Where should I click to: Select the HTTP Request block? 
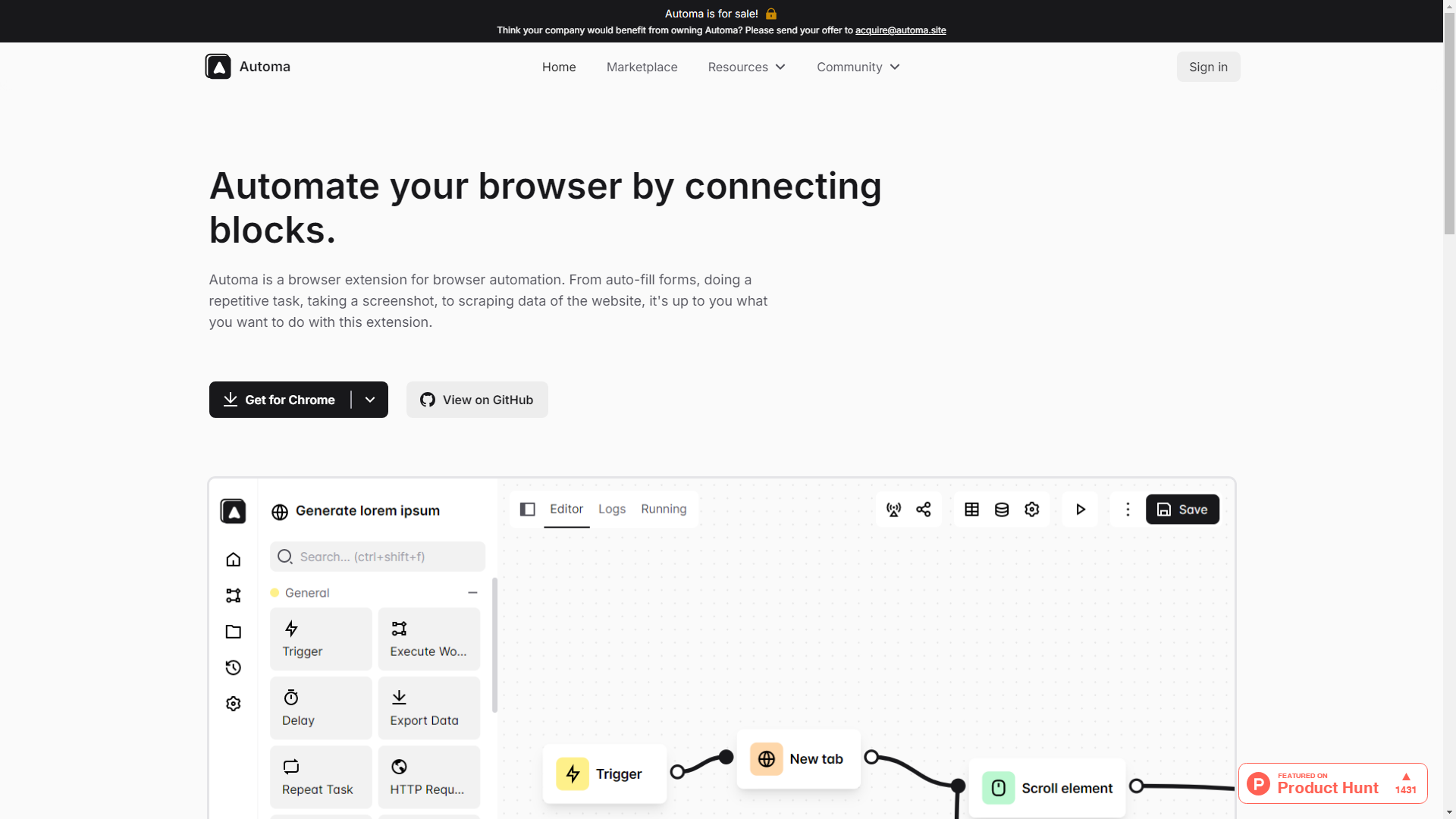429,777
